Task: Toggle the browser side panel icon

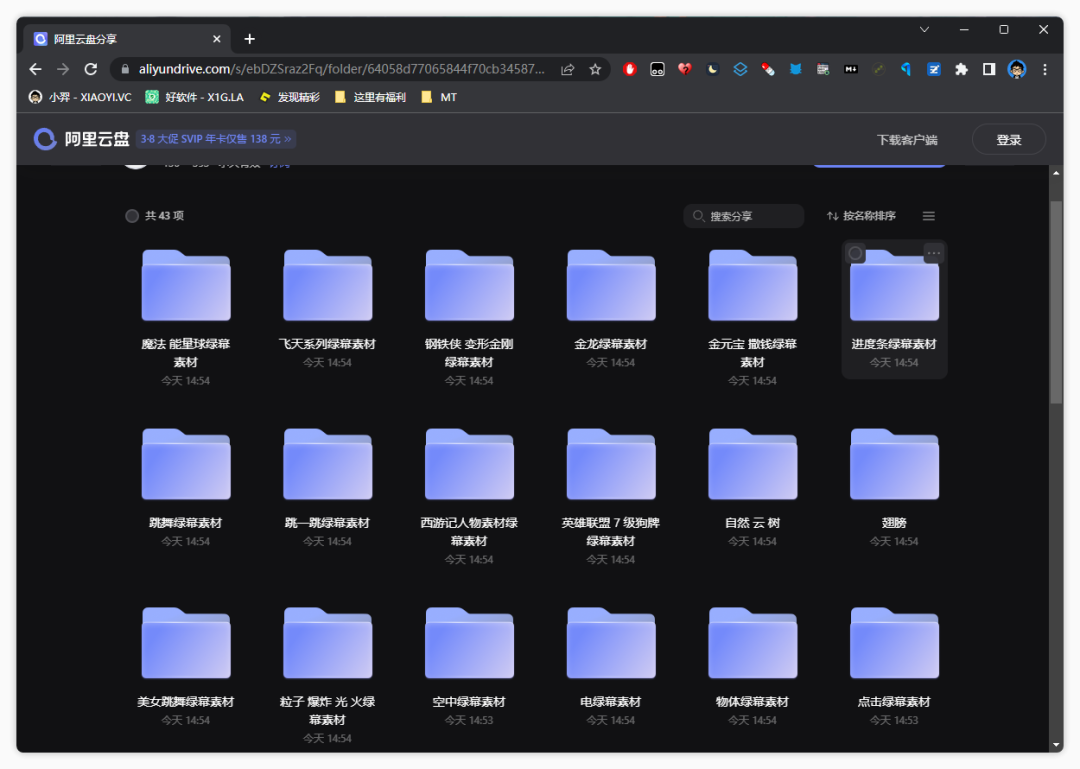Action: (x=988, y=69)
